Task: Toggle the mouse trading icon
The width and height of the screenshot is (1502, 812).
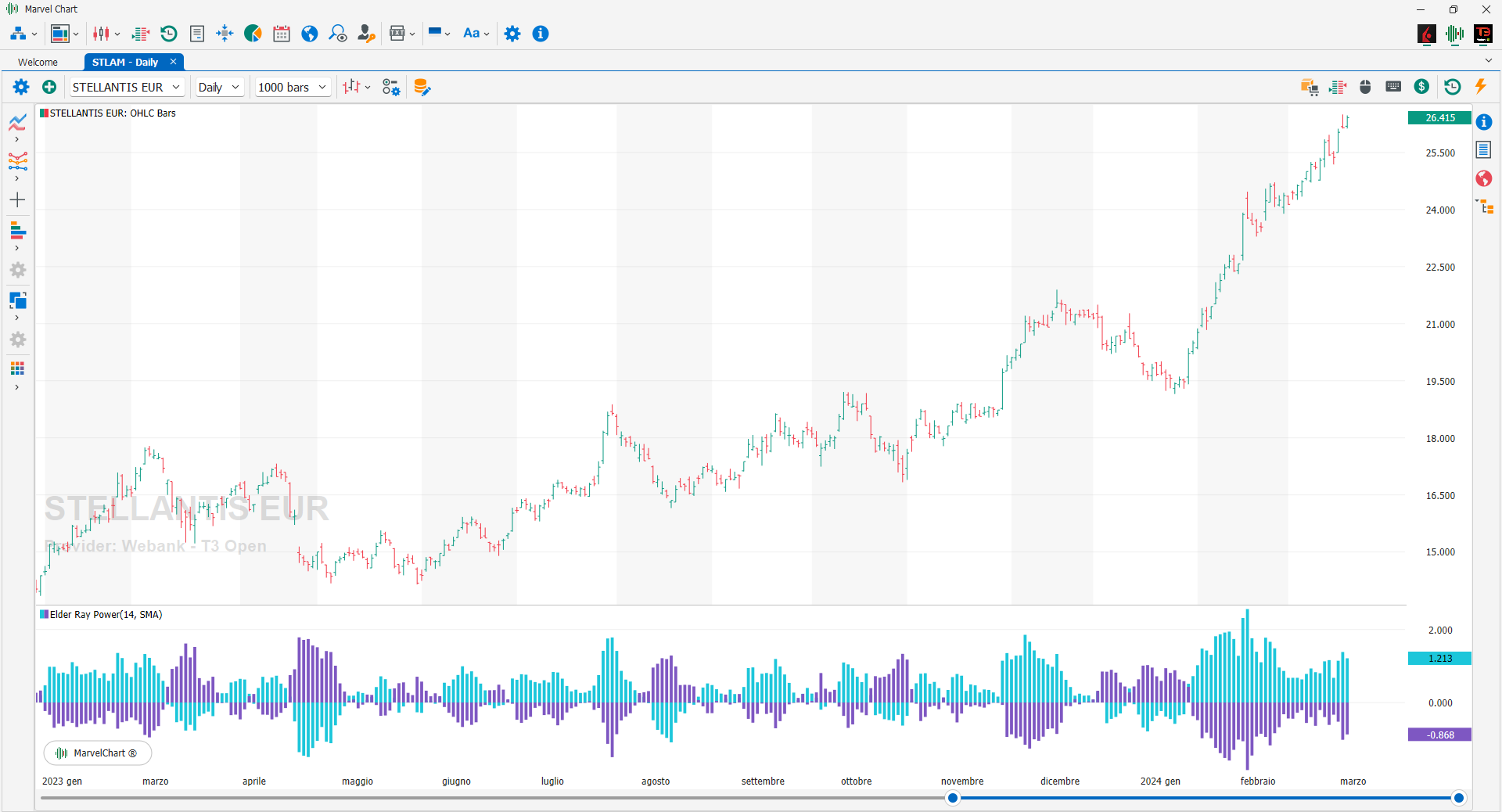Action: [1365, 87]
